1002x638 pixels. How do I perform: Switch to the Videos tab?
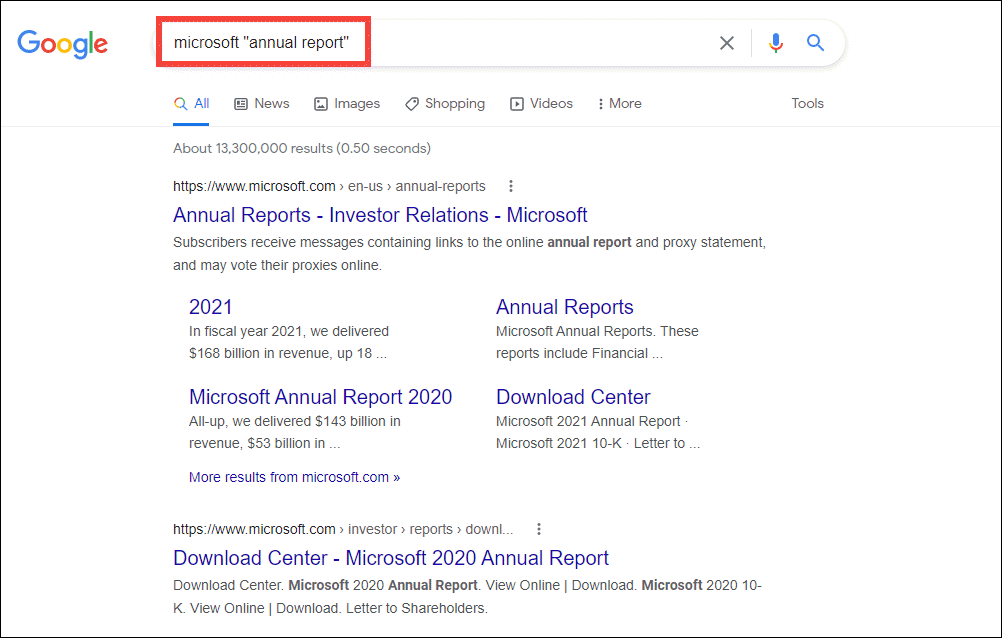[541, 104]
